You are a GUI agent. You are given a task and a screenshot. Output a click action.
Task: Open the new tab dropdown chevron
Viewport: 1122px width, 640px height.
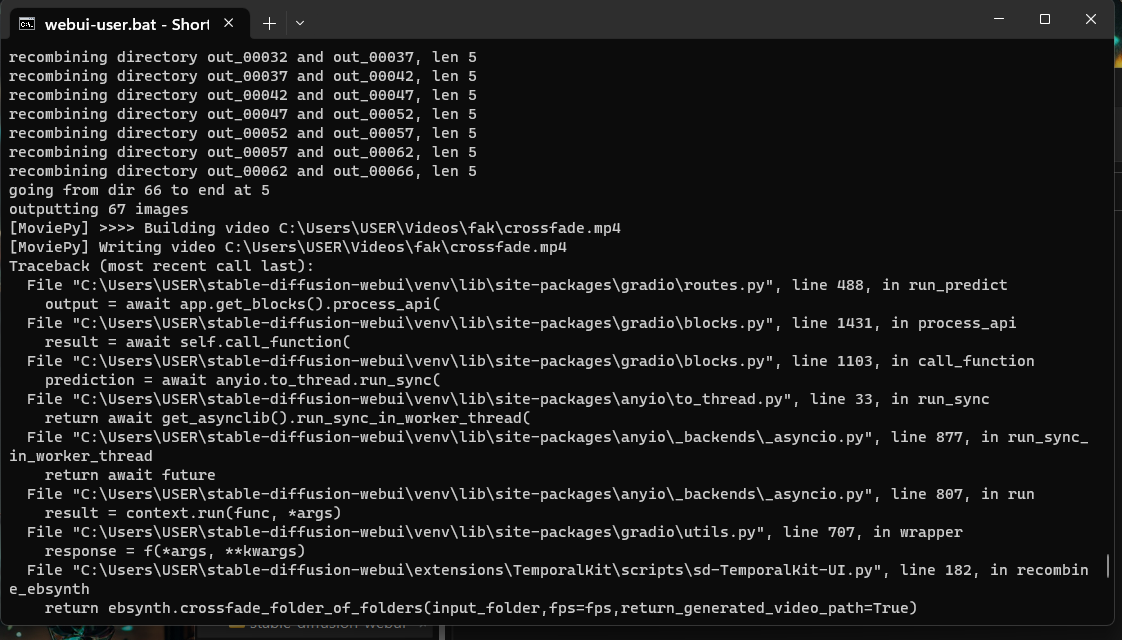click(299, 22)
